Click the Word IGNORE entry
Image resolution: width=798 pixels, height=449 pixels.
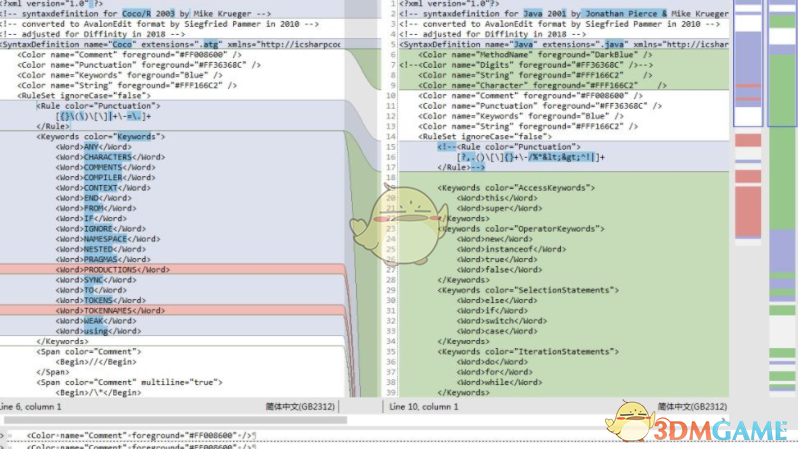[x=101, y=229]
